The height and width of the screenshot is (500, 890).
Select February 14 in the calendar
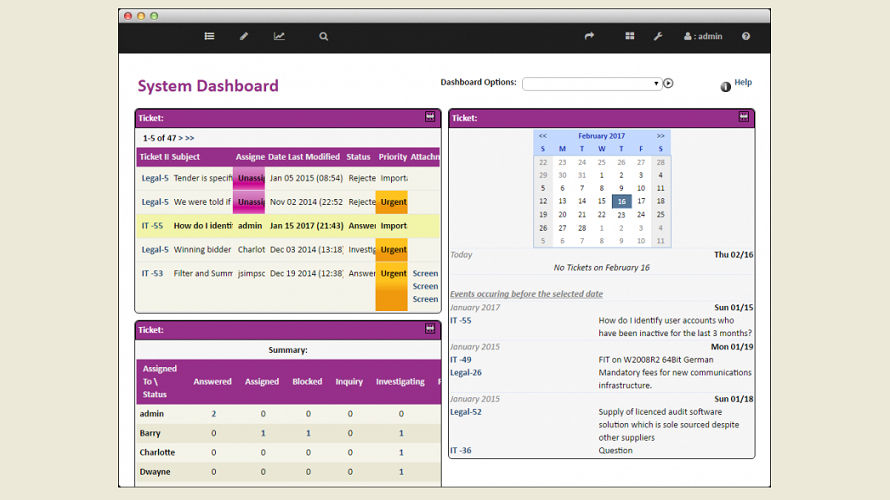(x=582, y=201)
